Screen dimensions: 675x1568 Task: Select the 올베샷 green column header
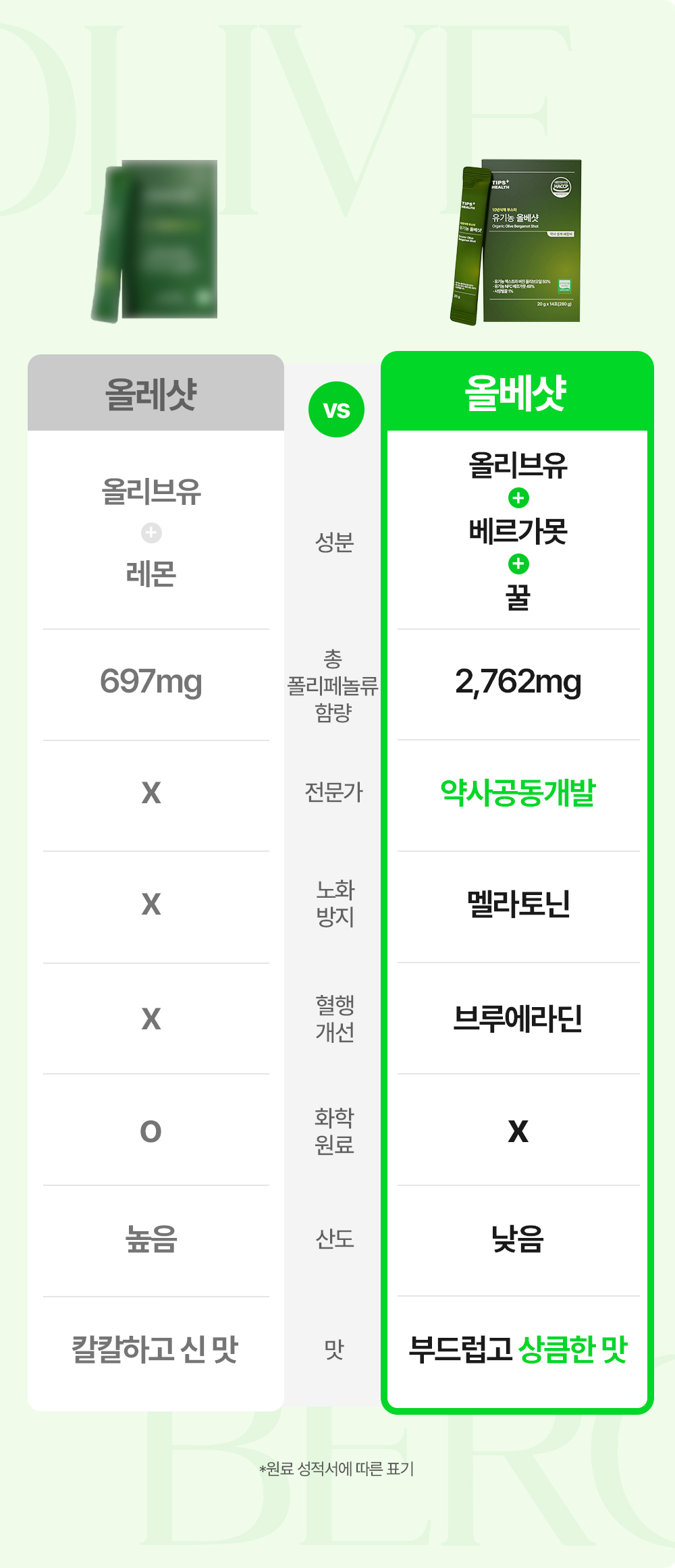517,393
